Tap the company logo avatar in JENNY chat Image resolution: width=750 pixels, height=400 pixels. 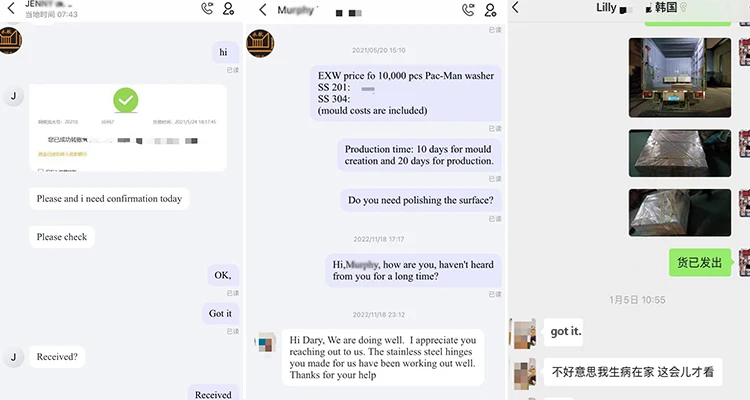pos(11,41)
